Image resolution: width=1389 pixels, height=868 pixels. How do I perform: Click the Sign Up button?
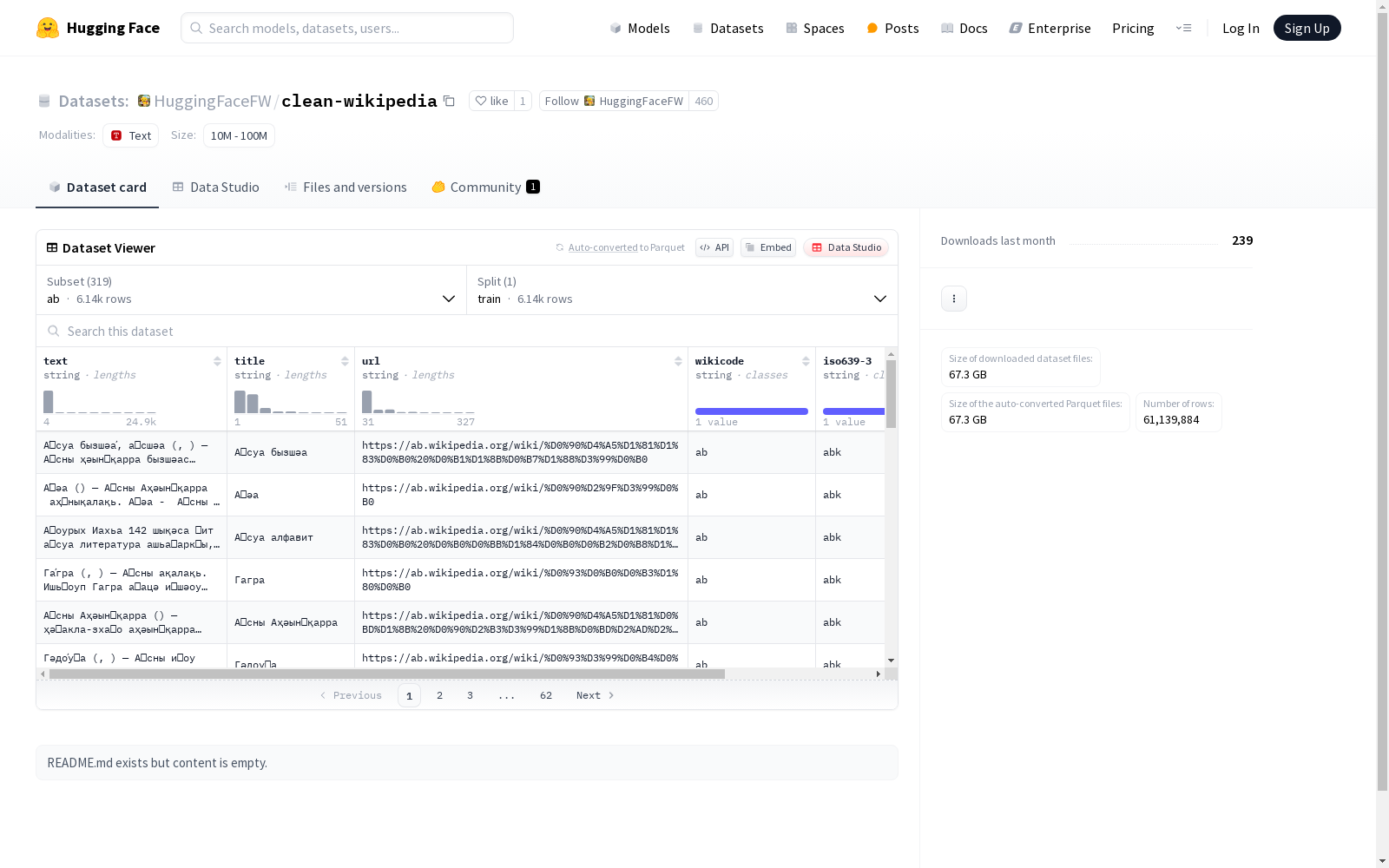[1307, 28]
